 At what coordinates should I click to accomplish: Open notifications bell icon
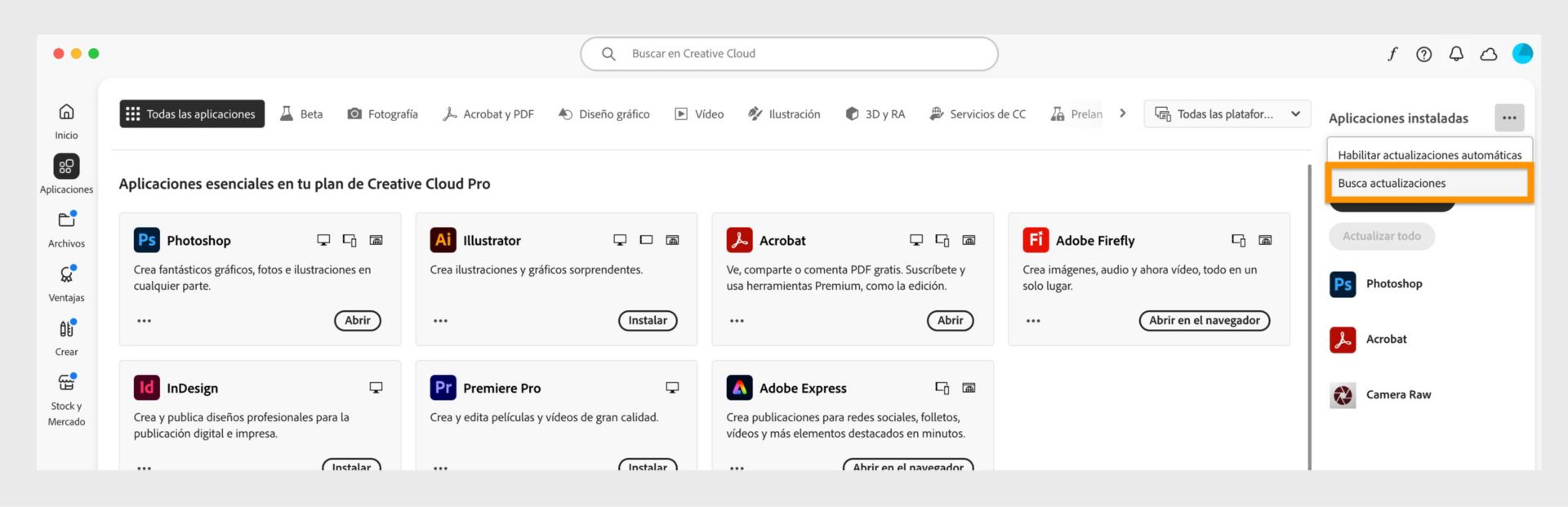[x=1456, y=54]
